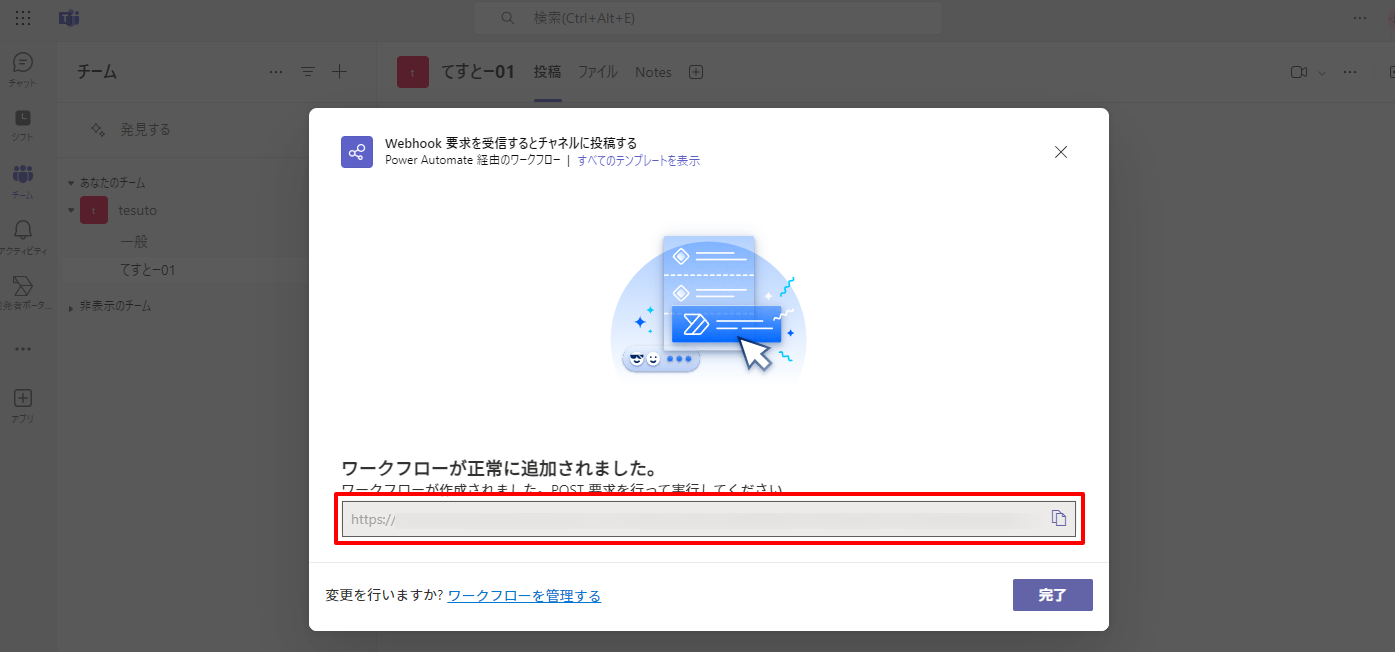Switch to the Notes tab
Image resolution: width=1395 pixels, height=652 pixels.
[x=653, y=72]
